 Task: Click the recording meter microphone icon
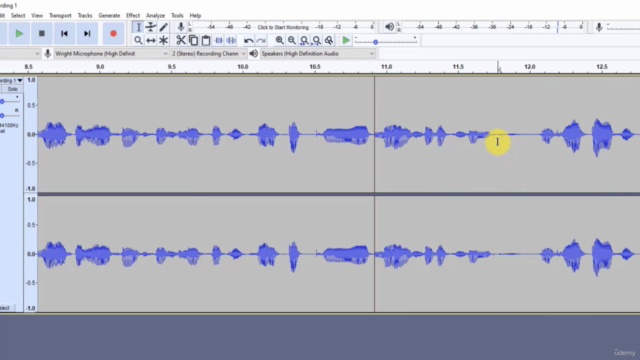pos(181,27)
